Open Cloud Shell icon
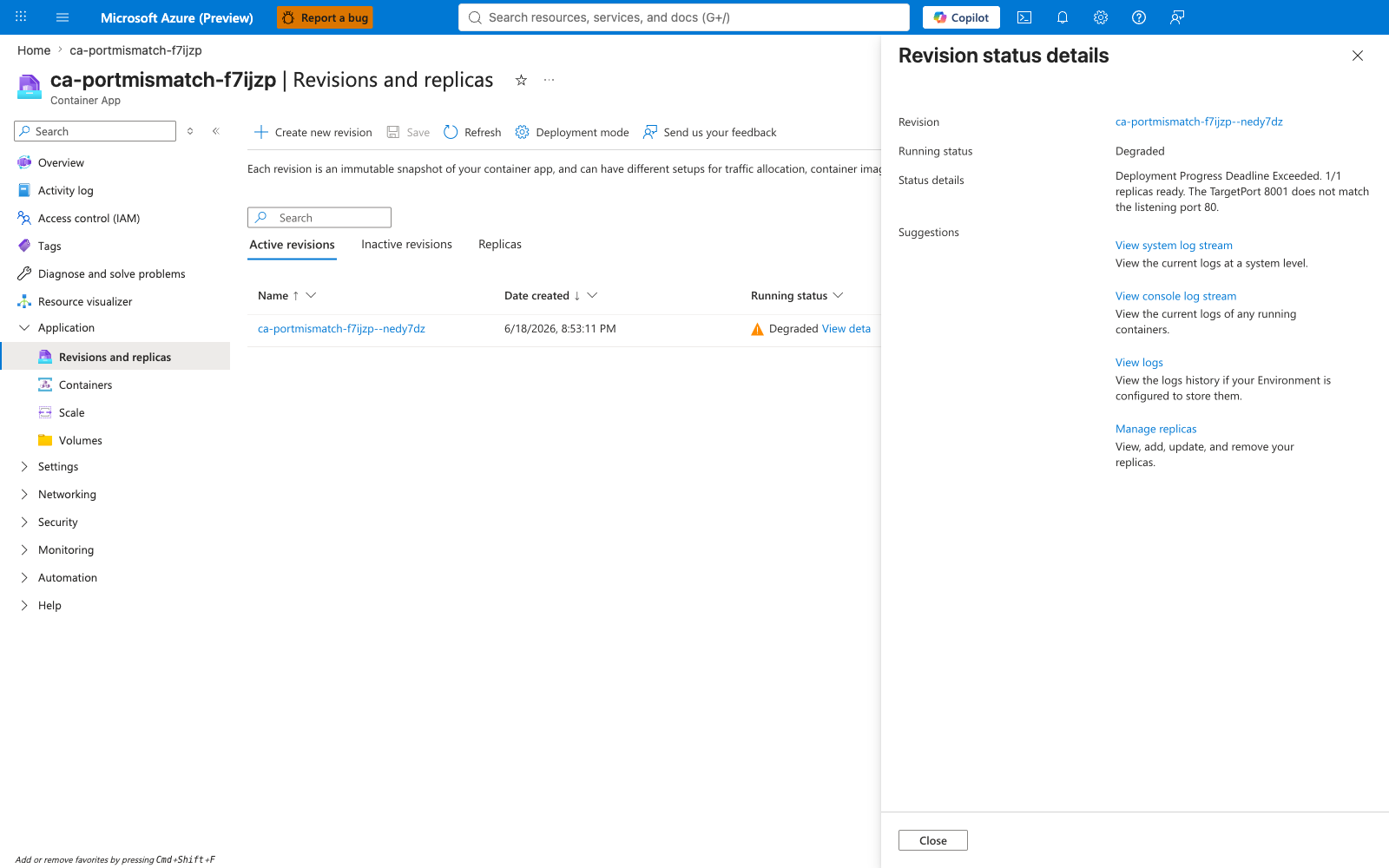This screenshot has height=868, width=1389. click(1024, 17)
